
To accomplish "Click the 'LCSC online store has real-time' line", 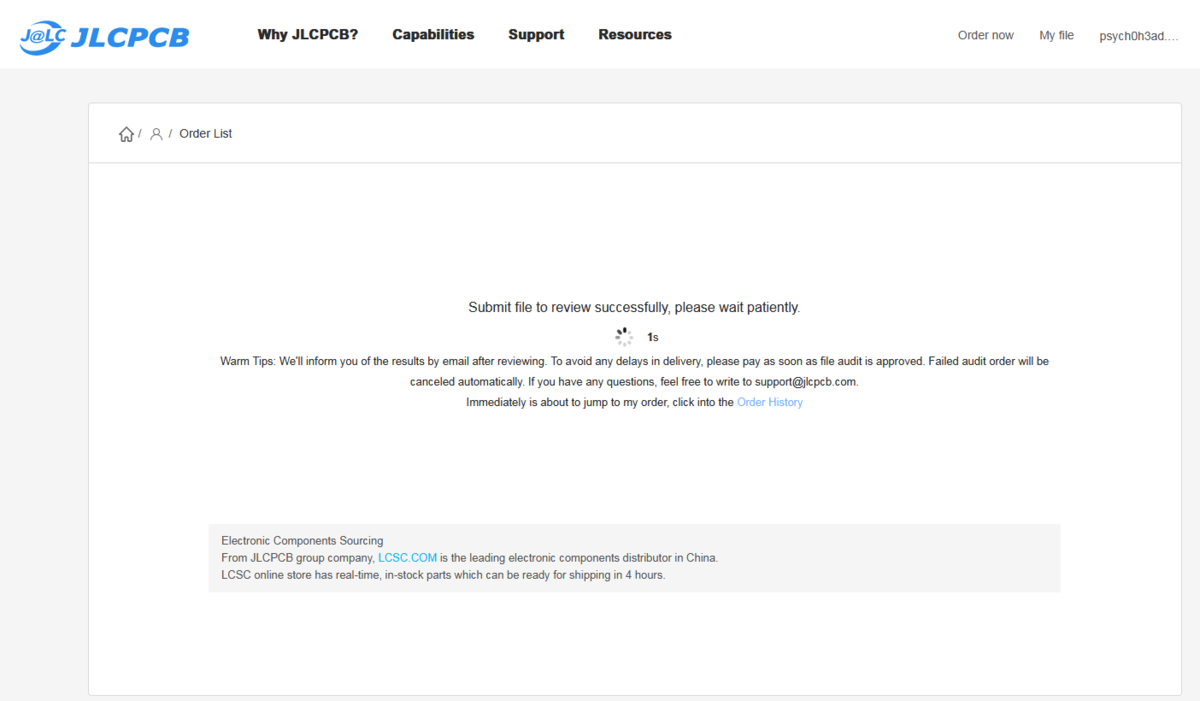I will pyautogui.click(x=443, y=575).
